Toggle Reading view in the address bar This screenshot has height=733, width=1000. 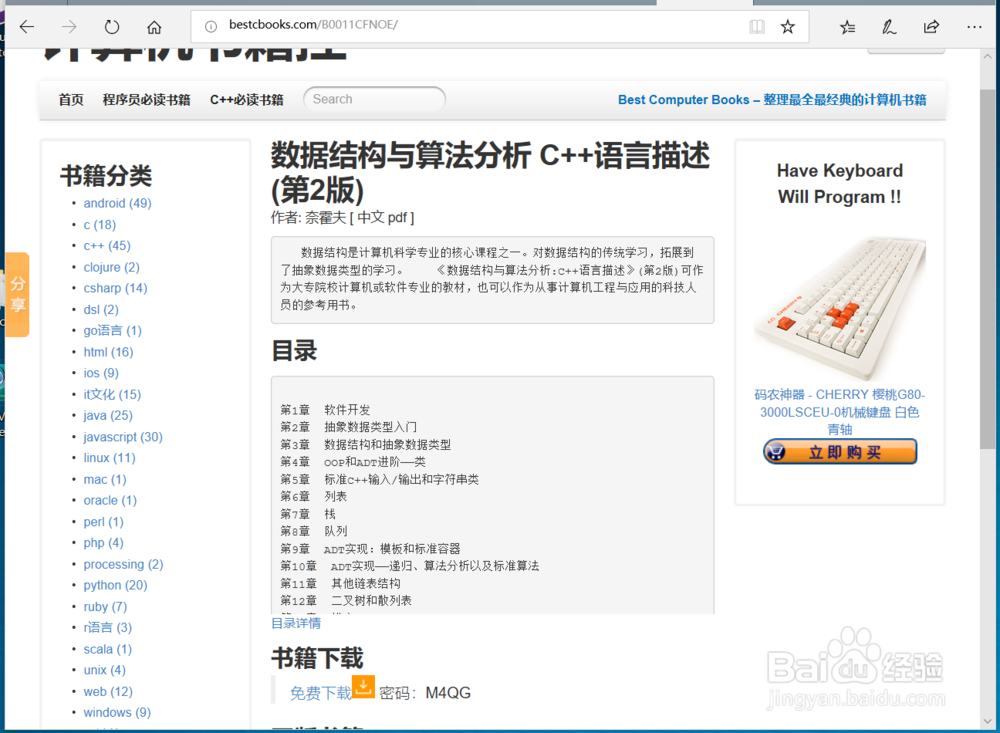coord(757,26)
